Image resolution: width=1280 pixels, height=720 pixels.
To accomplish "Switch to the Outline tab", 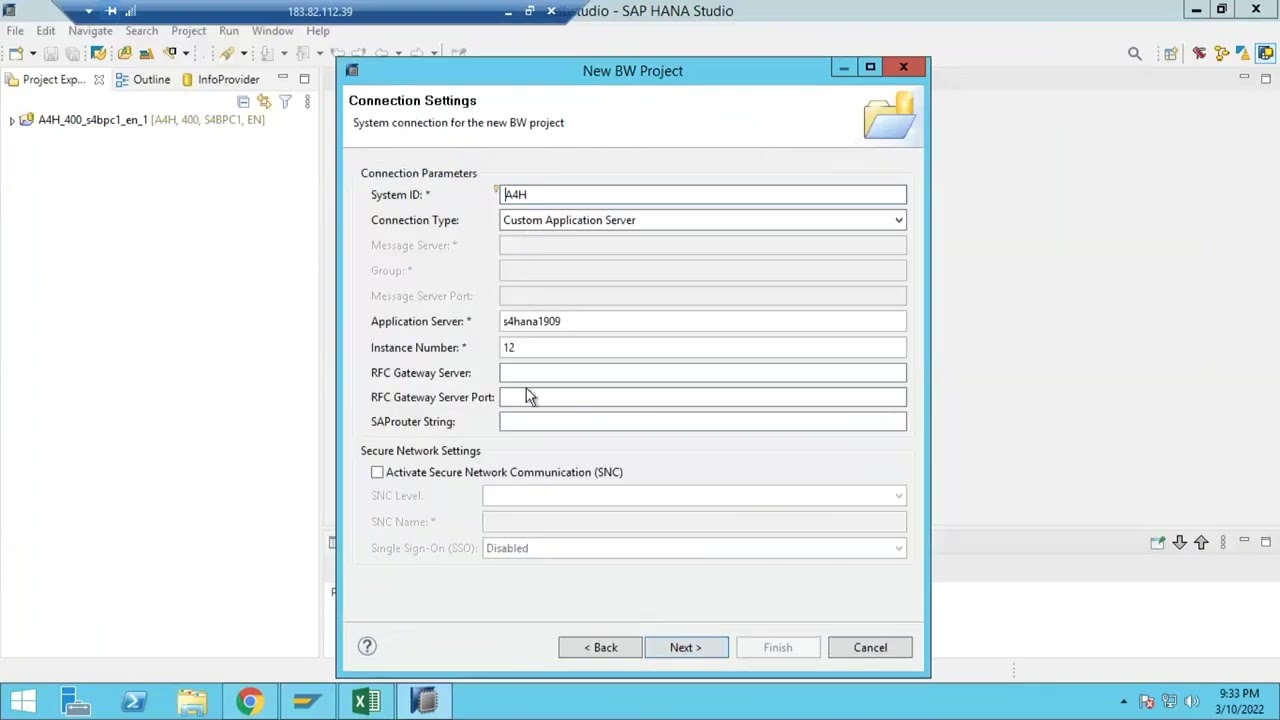I will pyautogui.click(x=143, y=79).
